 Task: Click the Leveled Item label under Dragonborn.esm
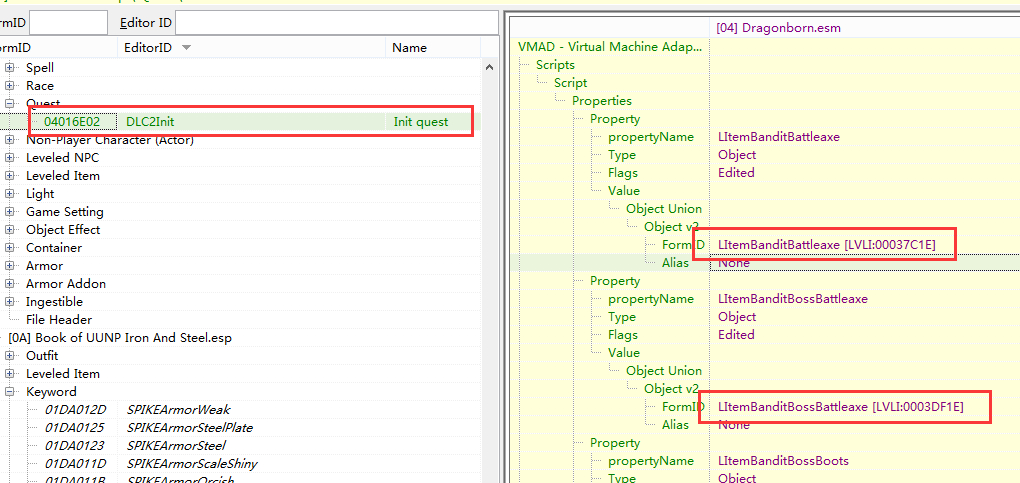coord(62,176)
